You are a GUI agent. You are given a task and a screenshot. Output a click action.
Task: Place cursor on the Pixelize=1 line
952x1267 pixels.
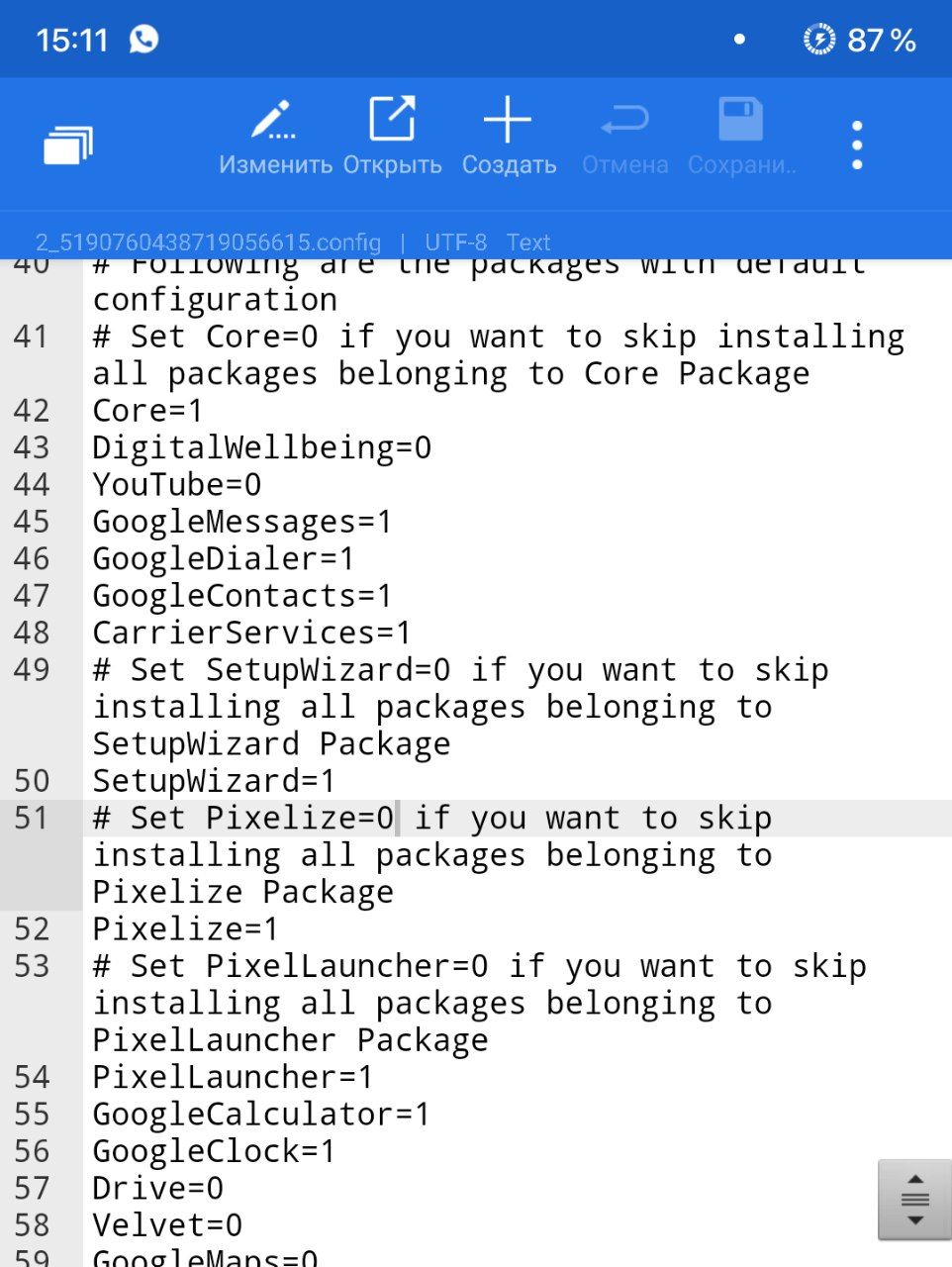point(185,929)
